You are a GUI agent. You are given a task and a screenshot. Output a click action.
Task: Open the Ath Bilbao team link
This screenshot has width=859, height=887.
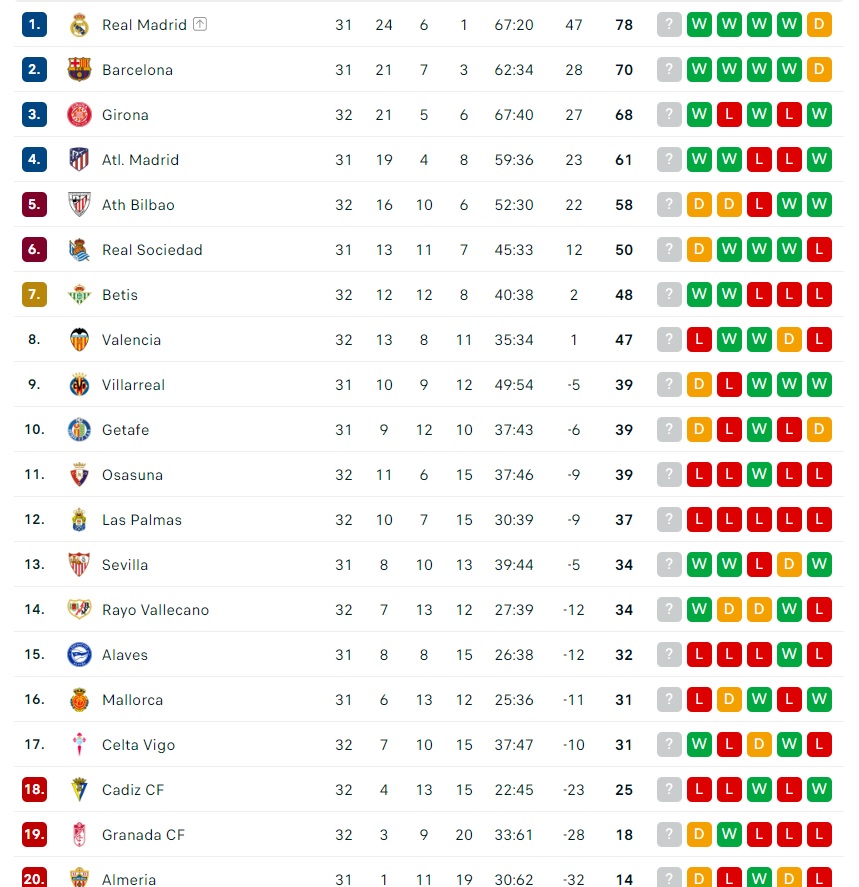(138, 205)
